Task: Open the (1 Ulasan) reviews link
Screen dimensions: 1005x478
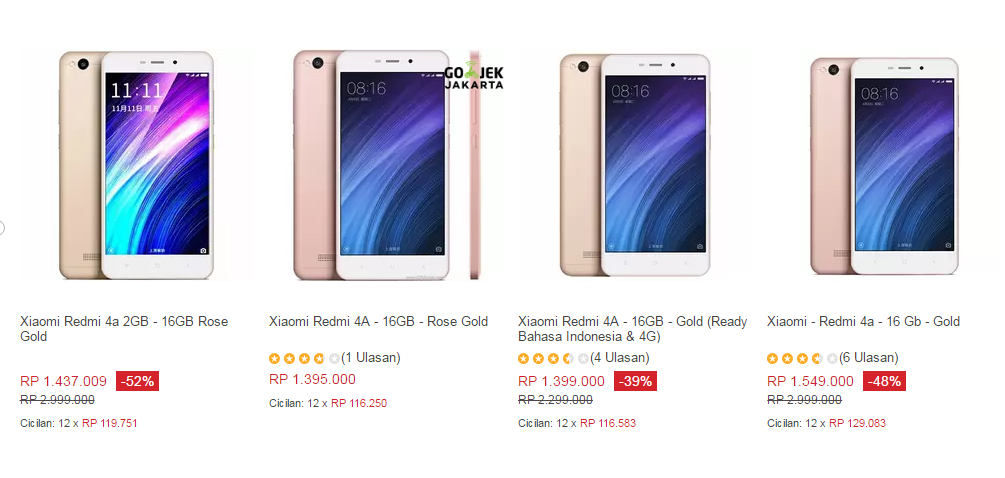Action: (370, 358)
